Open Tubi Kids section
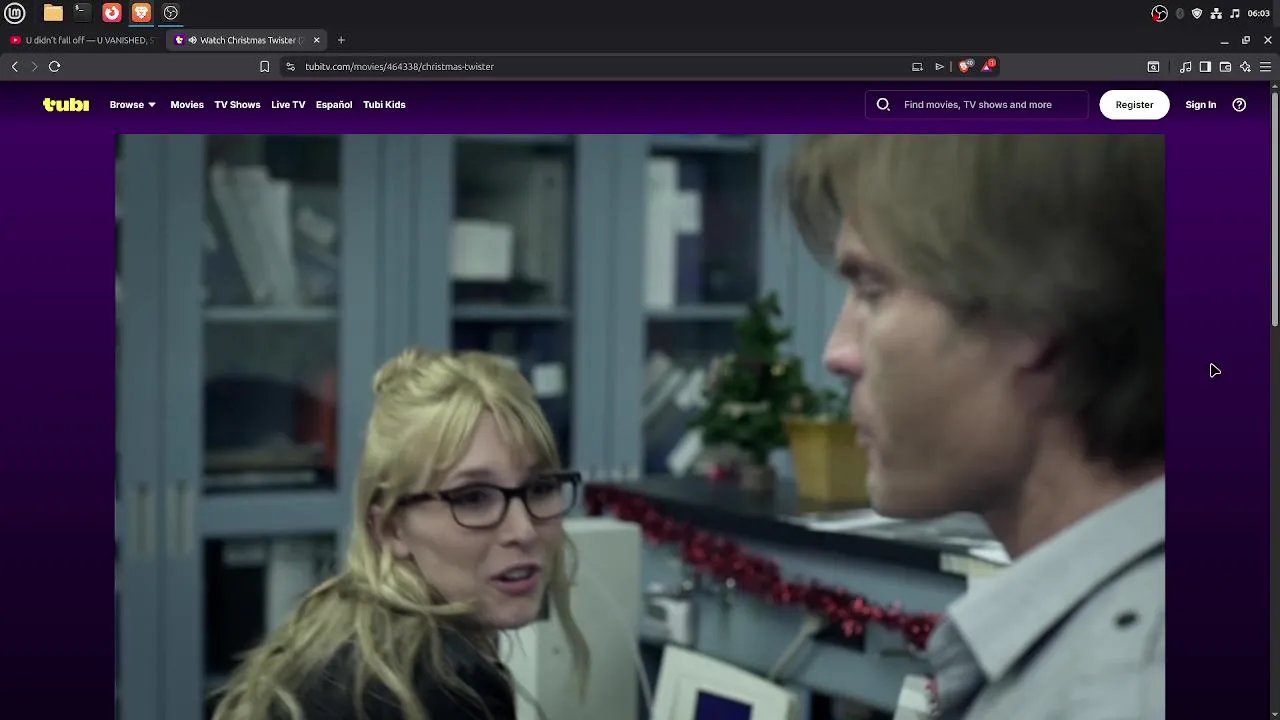 [x=384, y=104]
